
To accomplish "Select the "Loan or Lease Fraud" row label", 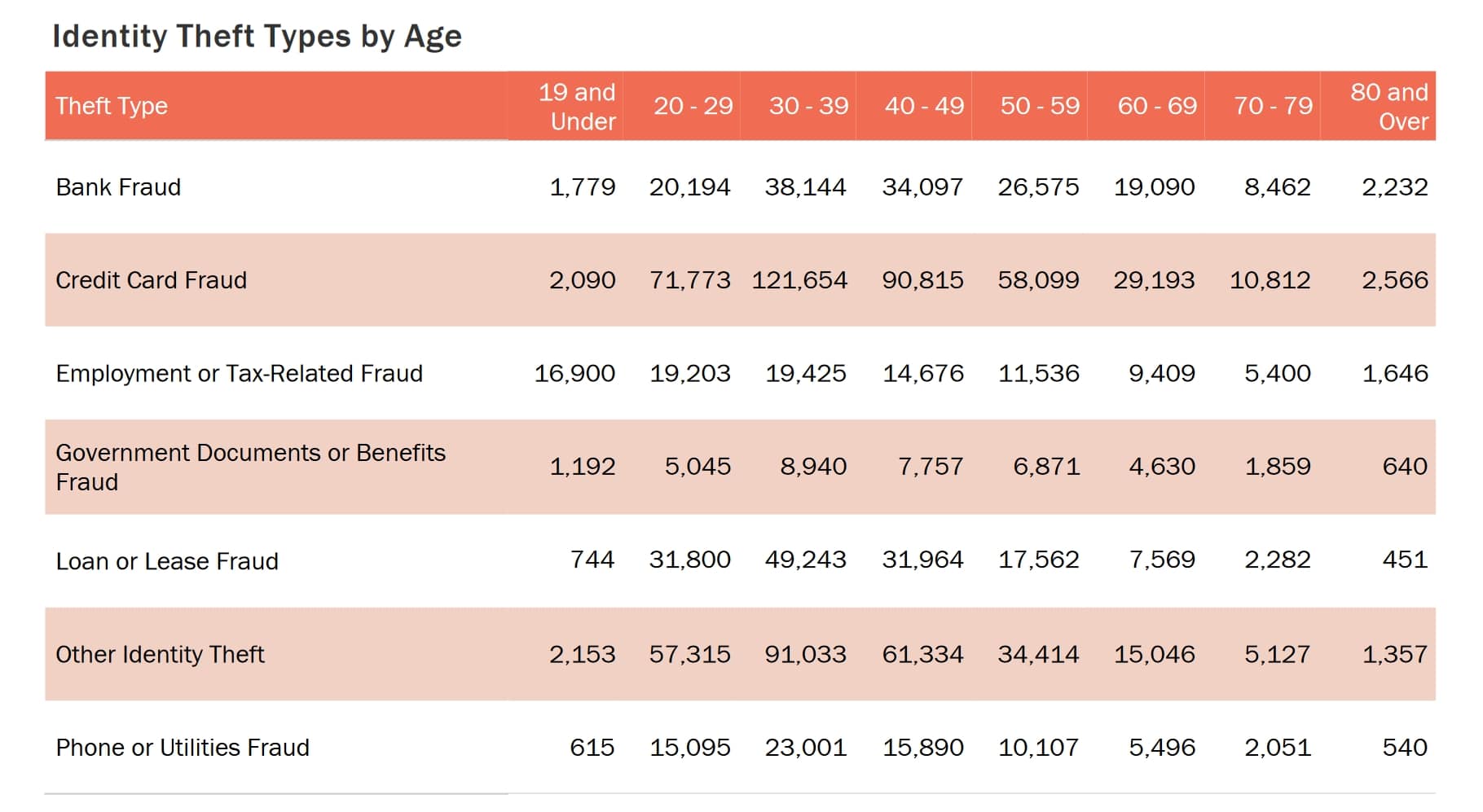I will tap(167, 561).
